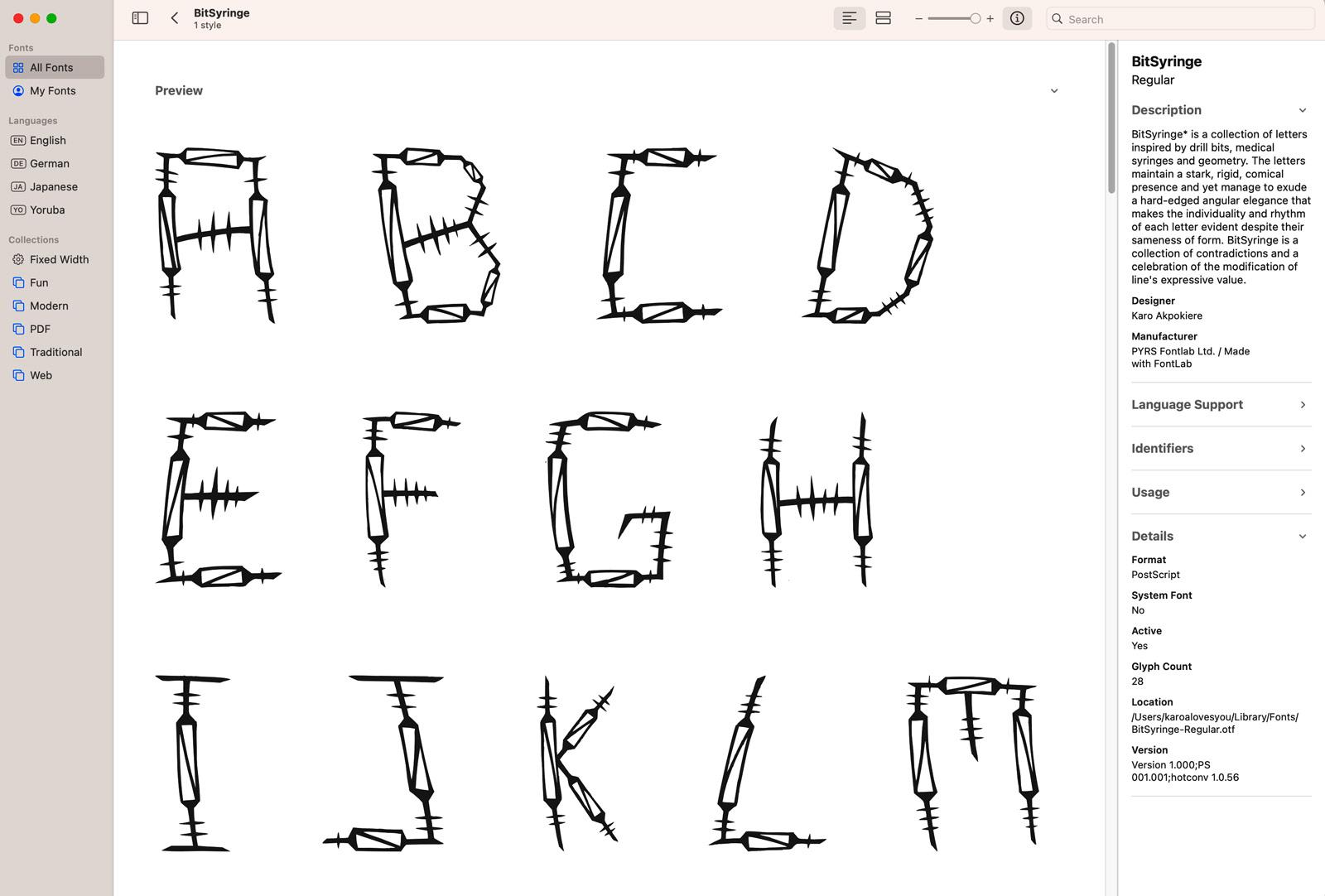Open the PDF collection
This screenshot has height=896, width=1325.
[55, 329]
